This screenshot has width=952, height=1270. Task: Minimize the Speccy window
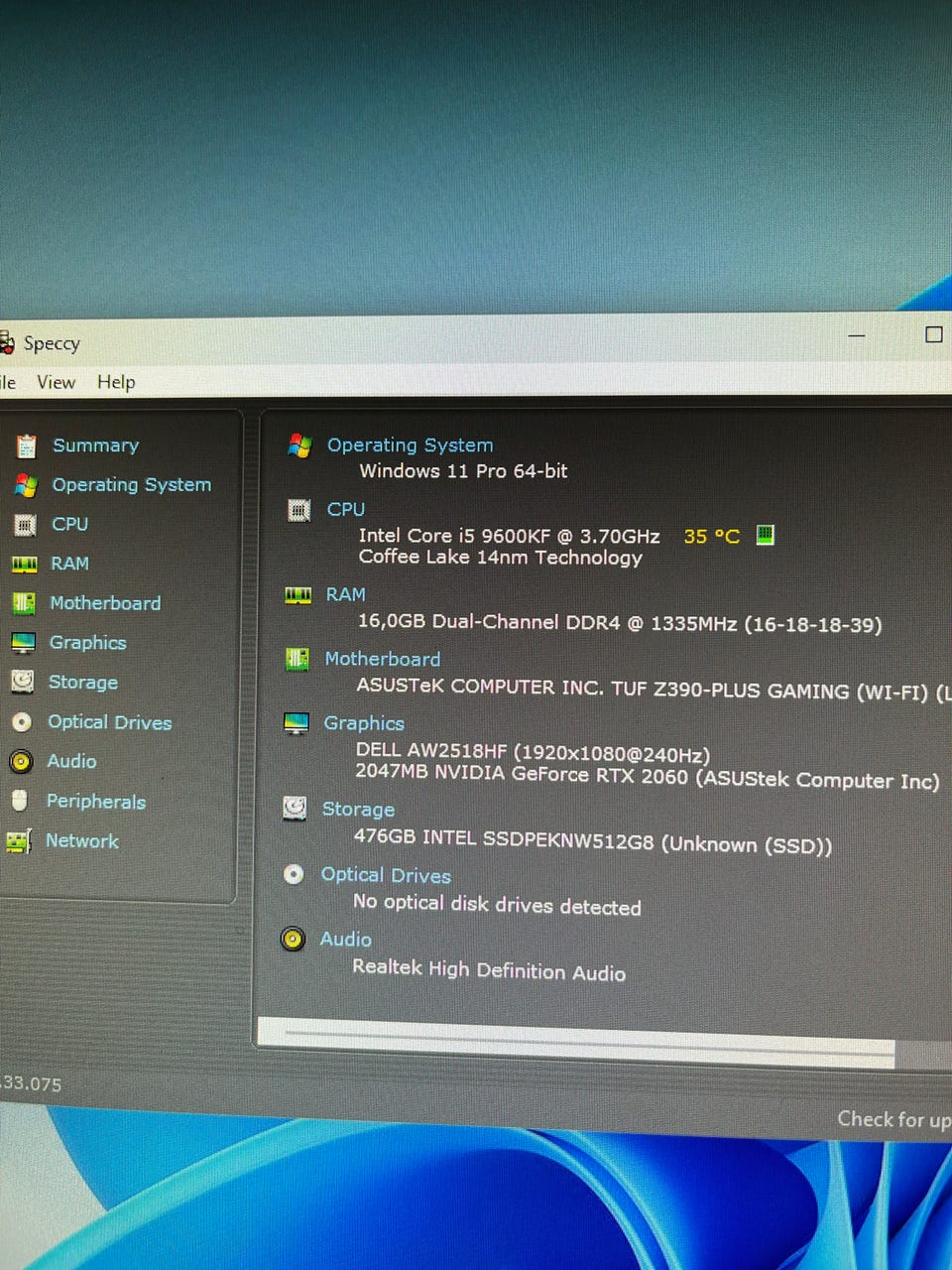(x=857, y=335)
